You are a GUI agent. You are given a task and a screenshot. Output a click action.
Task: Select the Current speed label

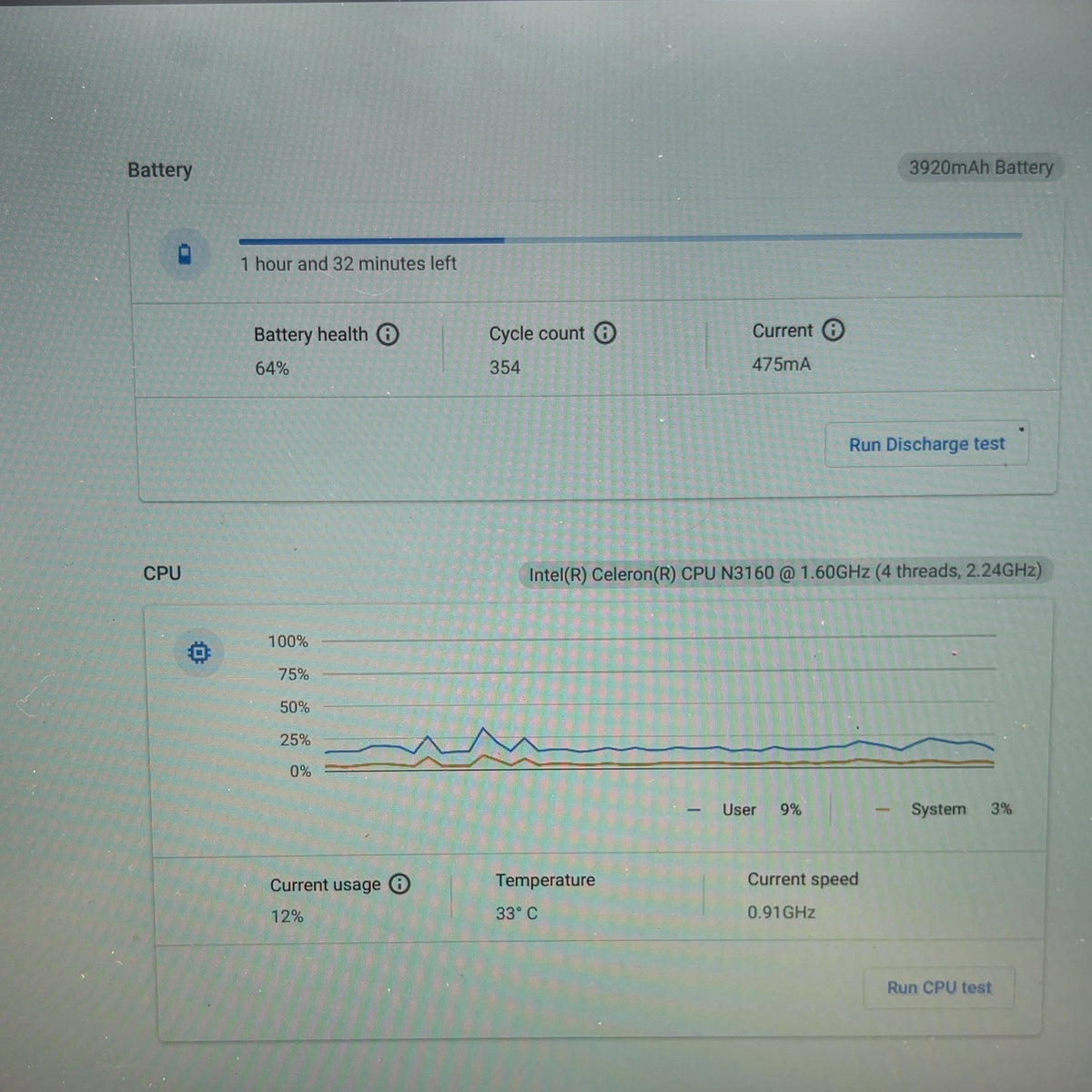(803, 879)
